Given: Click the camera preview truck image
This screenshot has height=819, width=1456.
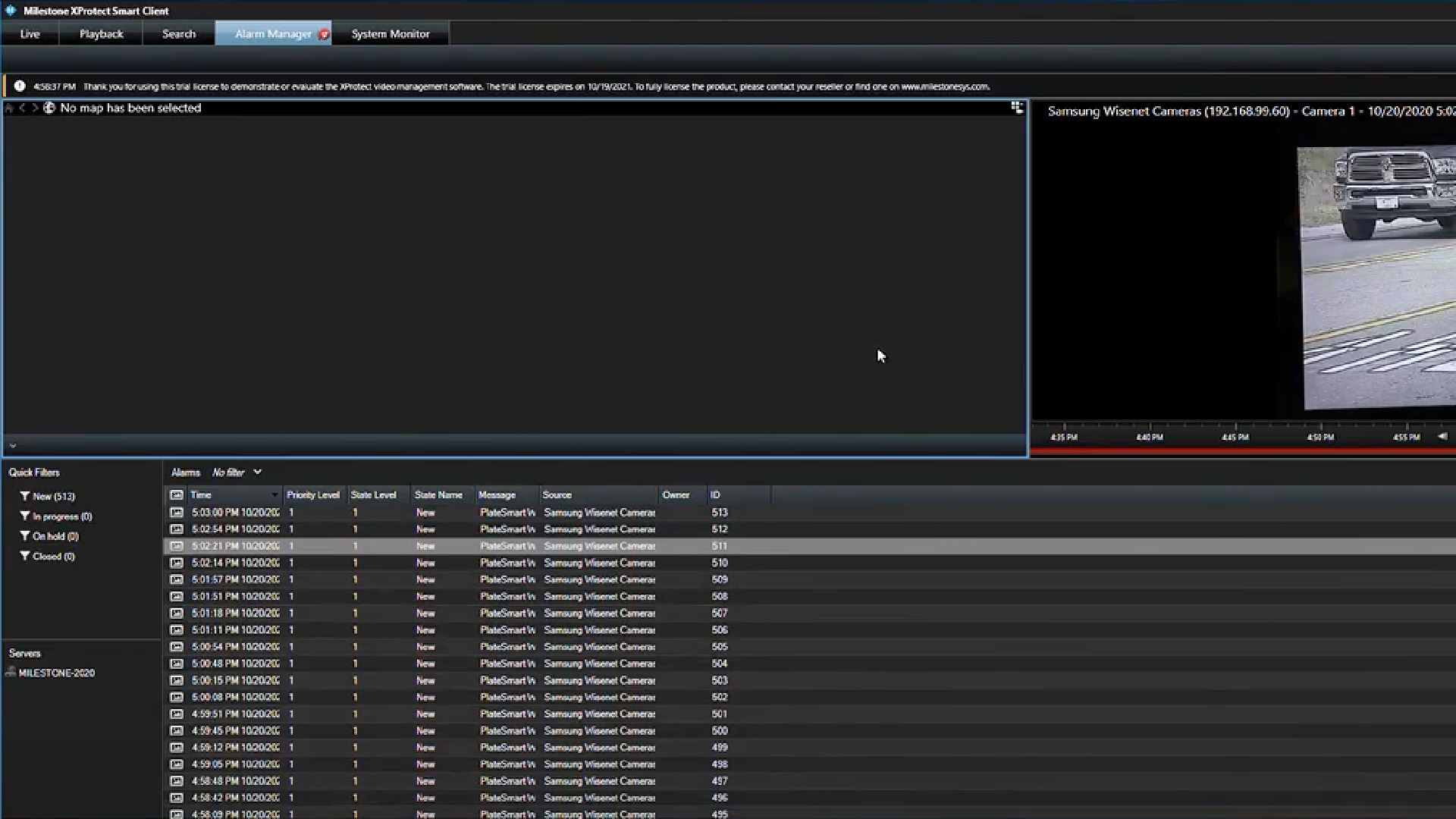Looking at the screenshot, I should [1376, 278].
